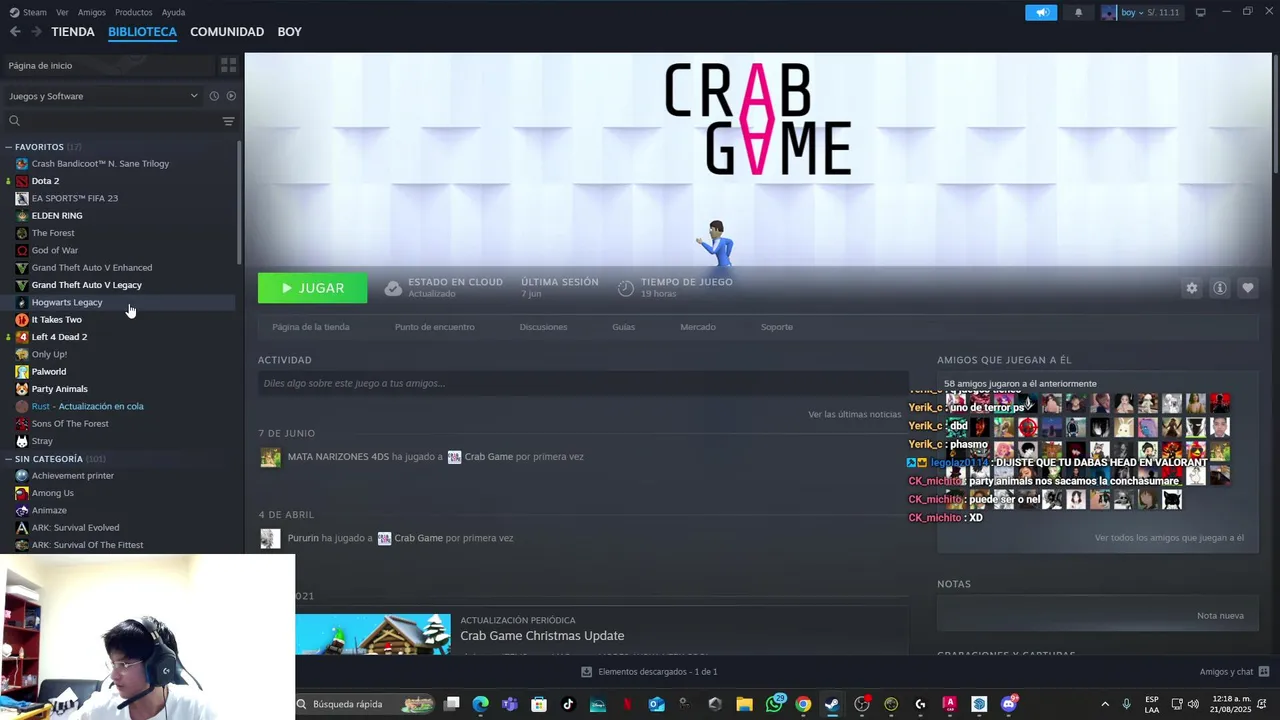1280x720 pixels.
Task: Go forward with the right arrow
Action: click(x=36, y=32)
